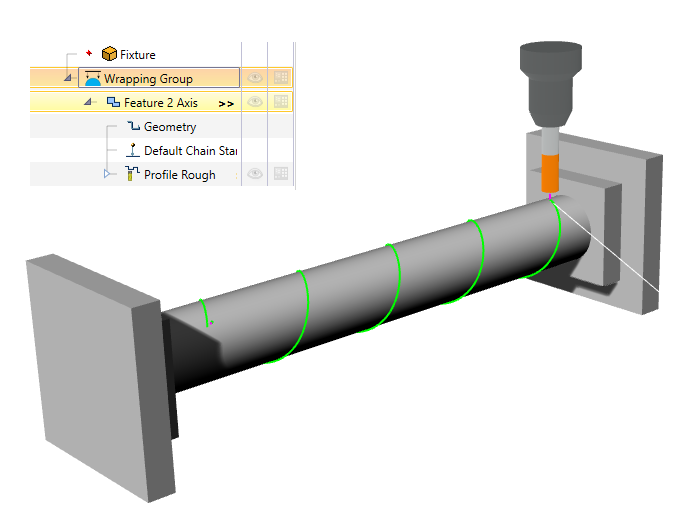Click the Feature 2 Axis icon
The width and height of the screenshot is (688, 525).
113,103
